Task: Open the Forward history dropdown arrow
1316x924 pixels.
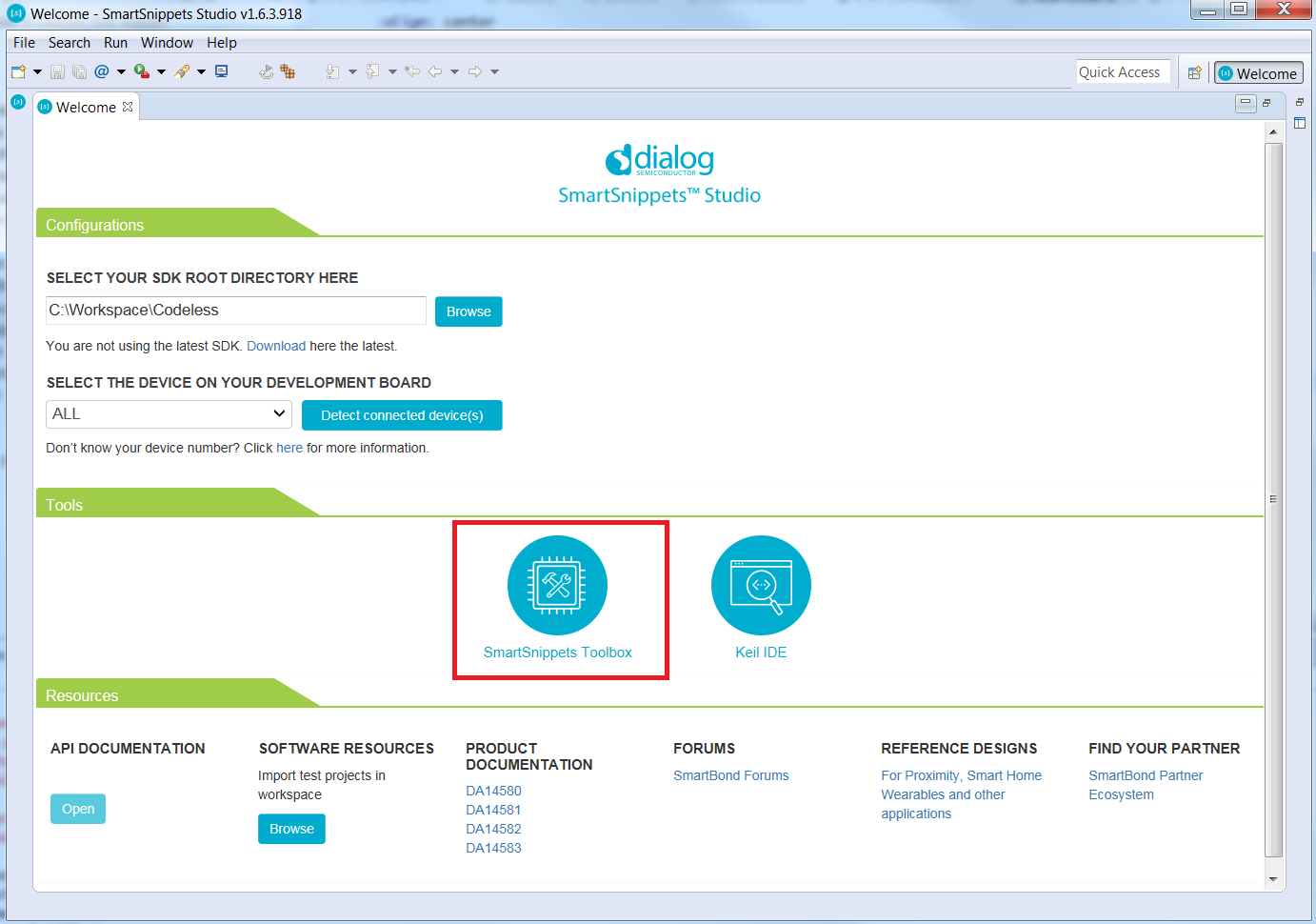Action: click(x=494, y=71)
